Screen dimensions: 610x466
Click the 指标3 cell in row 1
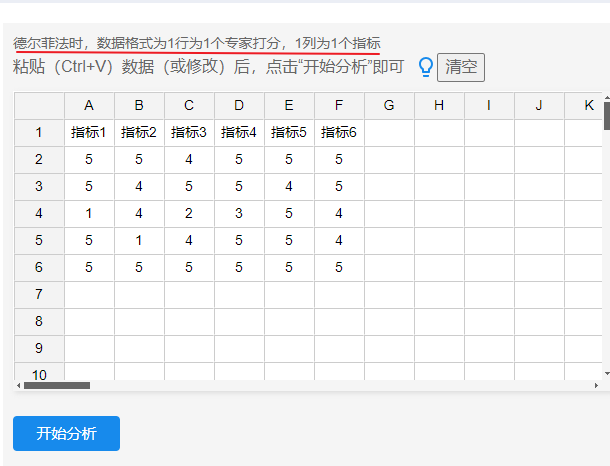[189, 133]
